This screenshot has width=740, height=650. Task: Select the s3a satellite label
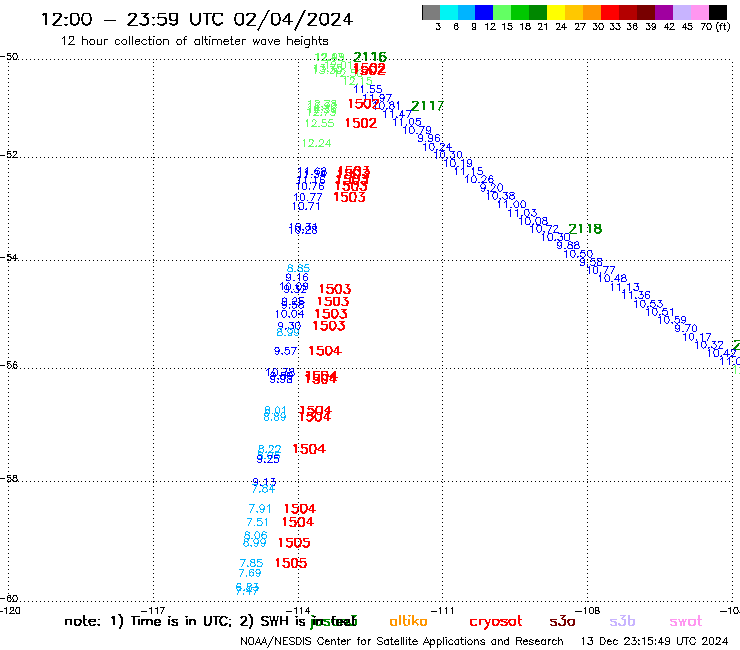(562, 622)
